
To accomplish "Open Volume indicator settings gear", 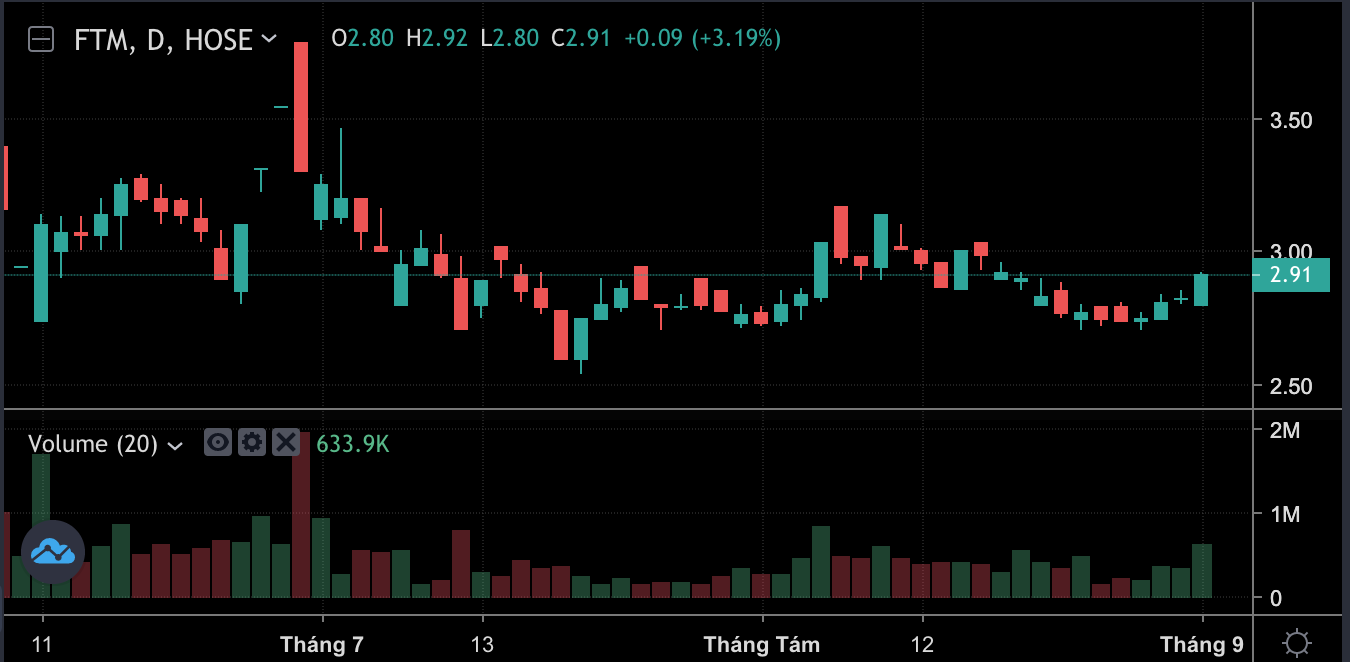I will pos(252,442).
